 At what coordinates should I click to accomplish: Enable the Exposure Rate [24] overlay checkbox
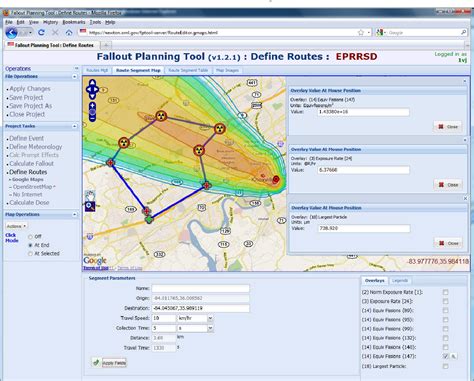445,301
